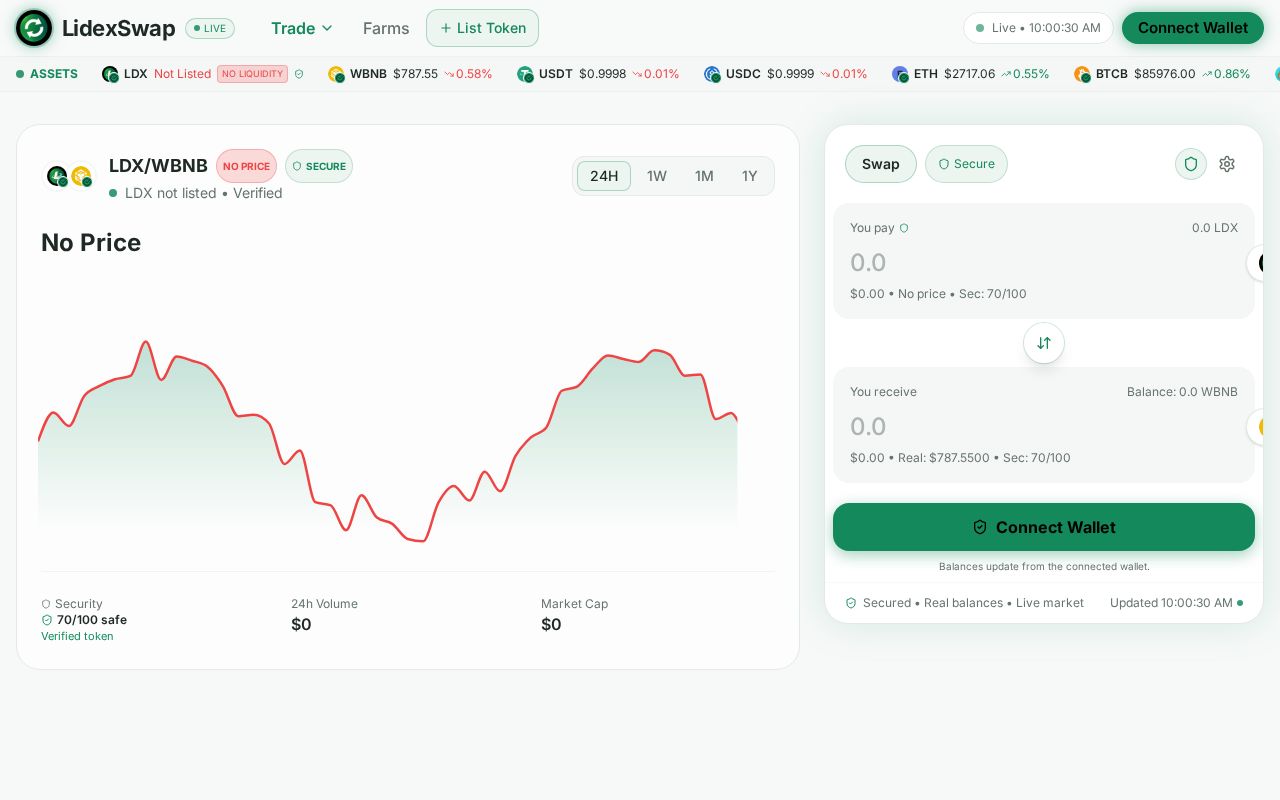Viewport: 1280px width, 800px height.
Task: Expand the Trade dropdown menu
Action: coord(302,28)
